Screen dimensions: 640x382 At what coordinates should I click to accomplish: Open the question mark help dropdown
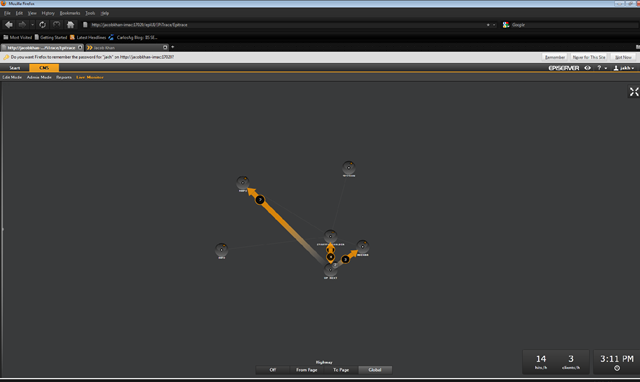click(602, 68)
